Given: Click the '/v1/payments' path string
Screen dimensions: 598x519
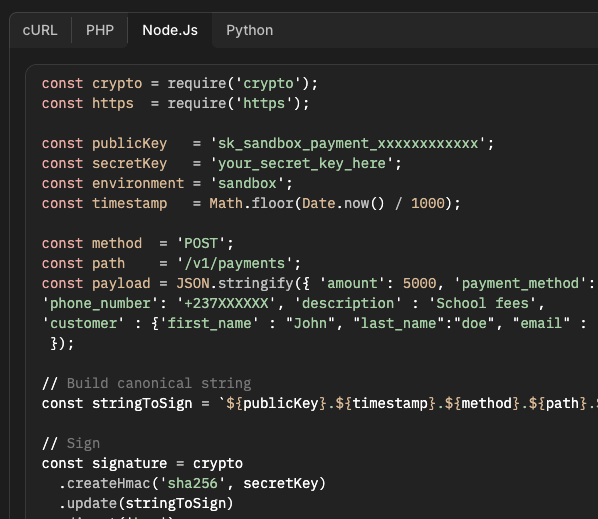Looking at the screenshot, I should (235, 264).
